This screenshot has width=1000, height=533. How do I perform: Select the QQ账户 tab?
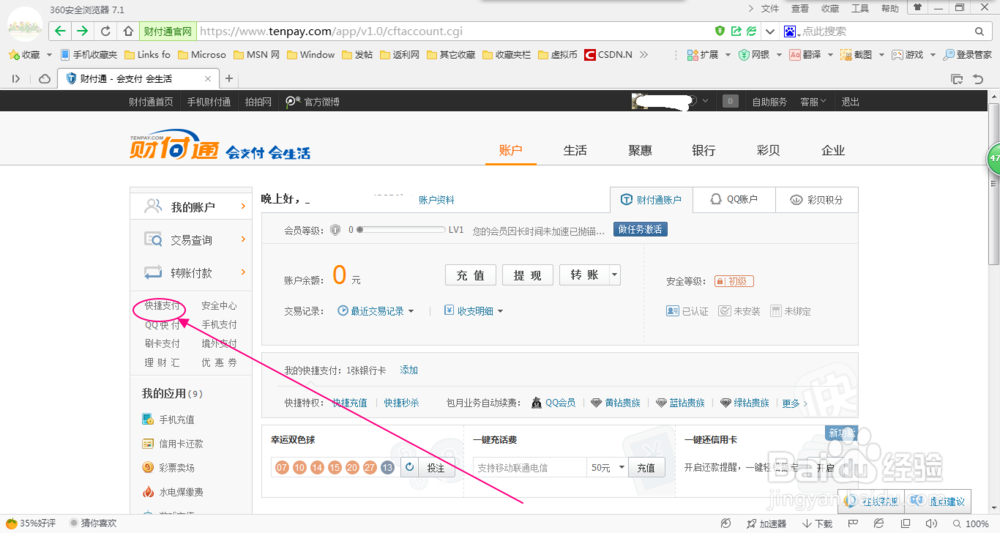734,200
